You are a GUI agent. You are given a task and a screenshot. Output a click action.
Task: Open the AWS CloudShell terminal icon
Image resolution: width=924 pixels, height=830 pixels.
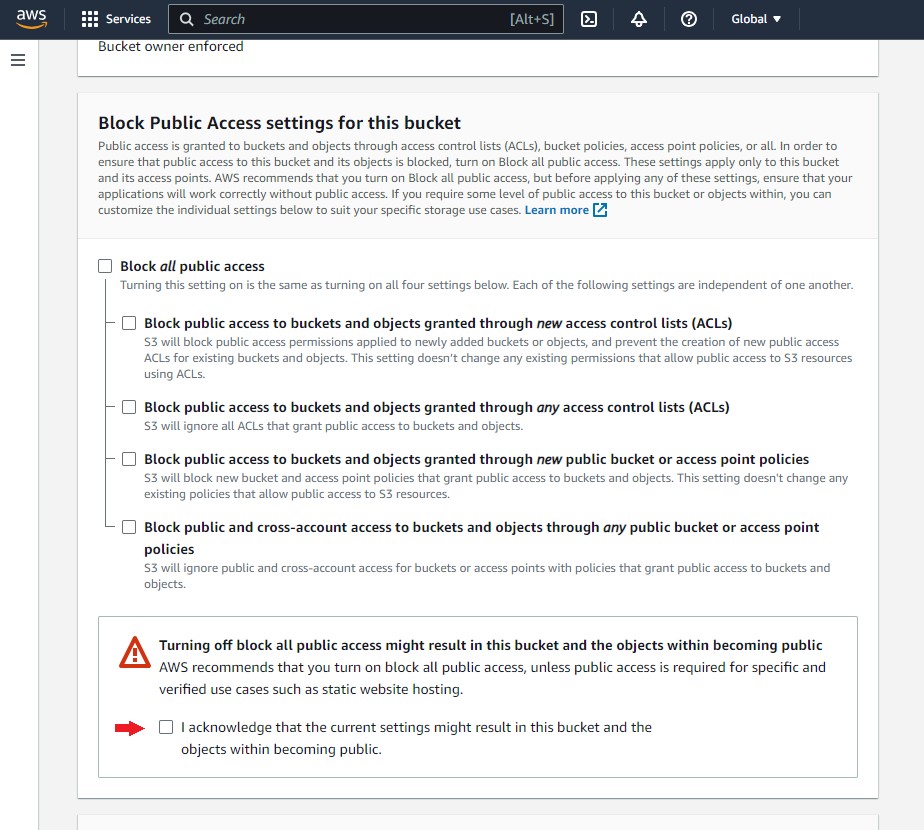pos(589,18)
